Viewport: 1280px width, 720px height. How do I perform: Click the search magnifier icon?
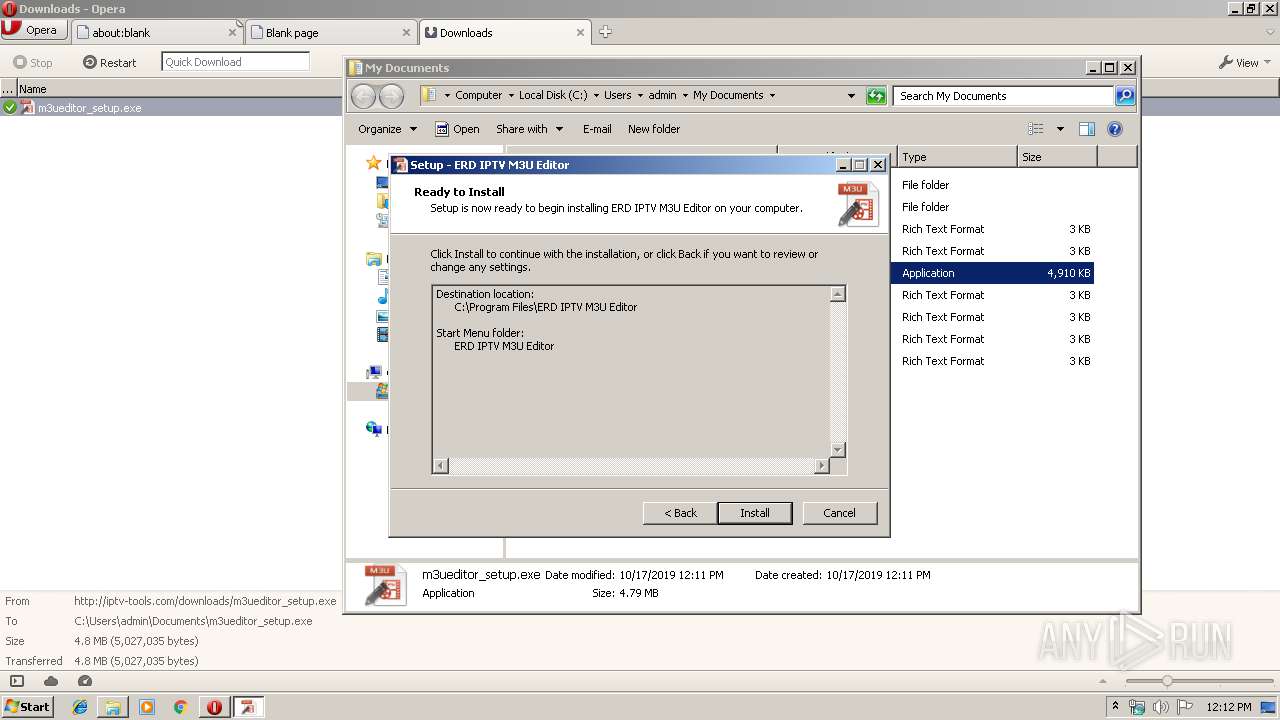pos(1125,96)
